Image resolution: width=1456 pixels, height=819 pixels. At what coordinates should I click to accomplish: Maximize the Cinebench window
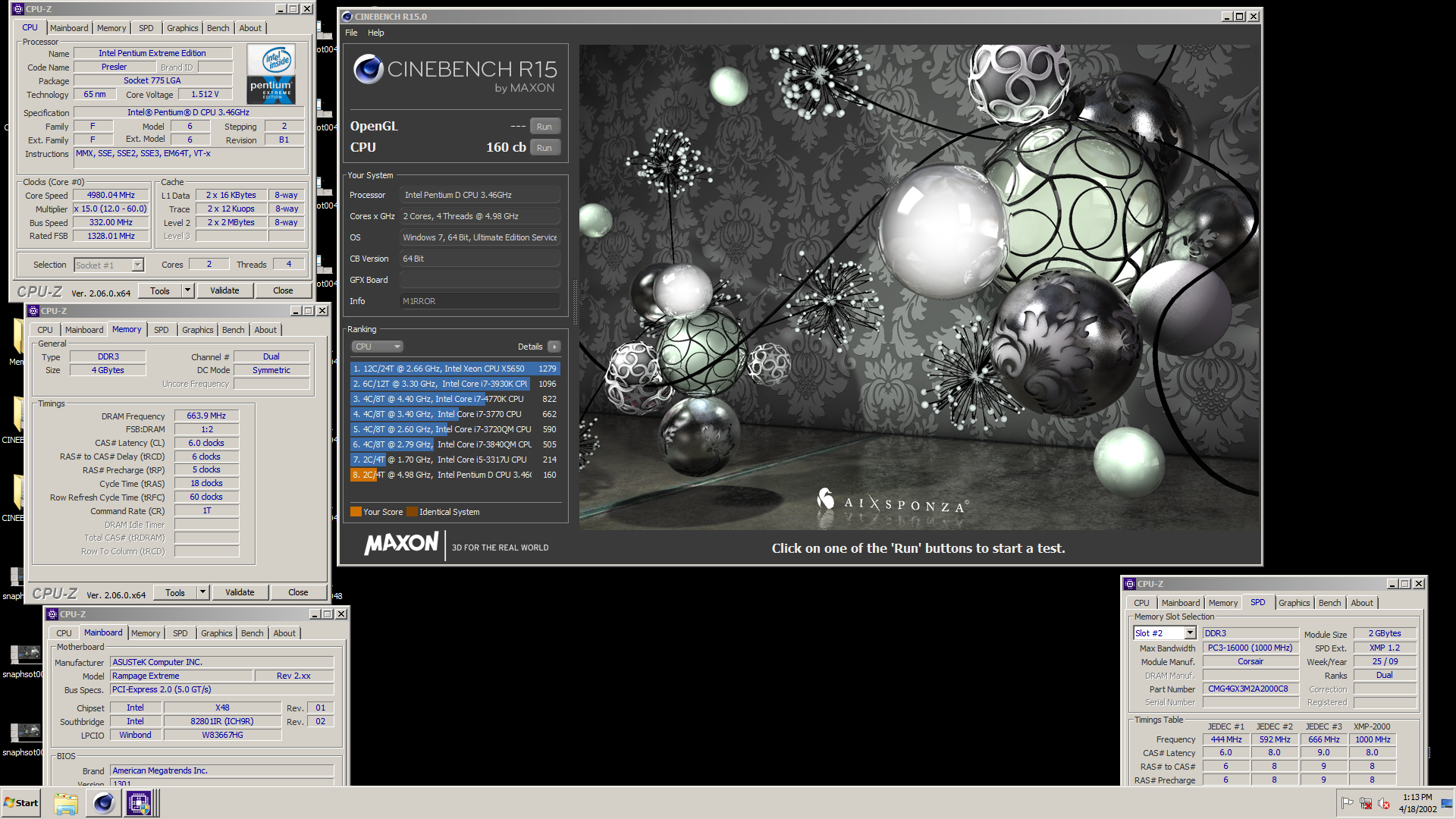[x=1240, y=17]
